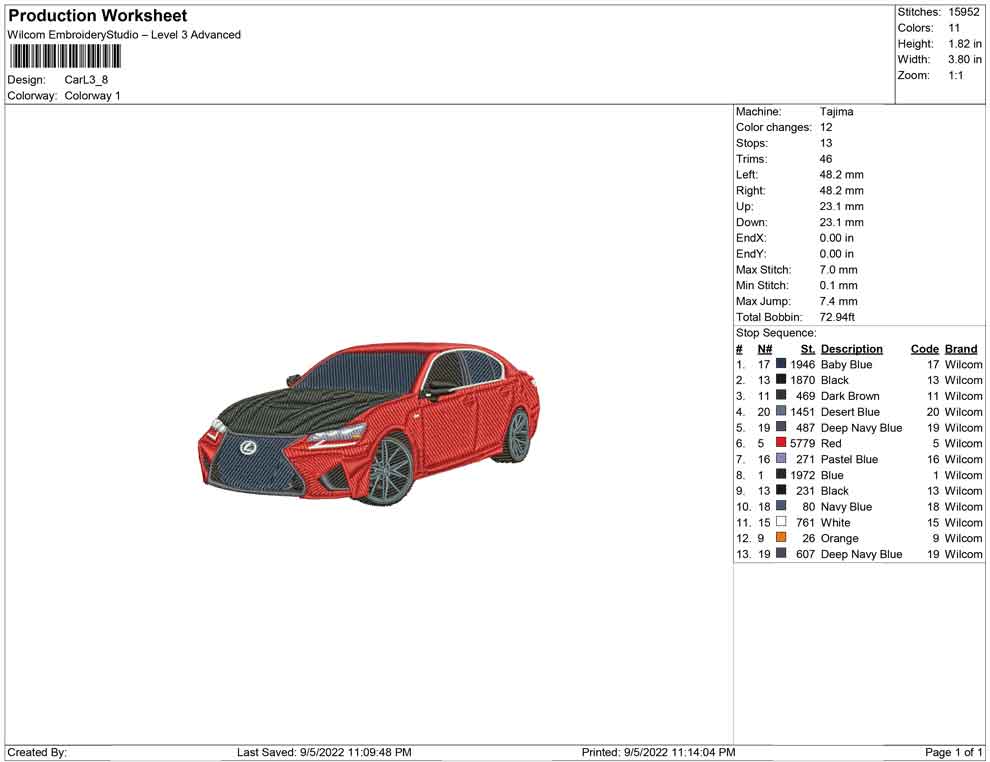Pick the Pastel Blue swatch in stop 7
Image resolution: width=990 pixels, height=762 pixels.
[781, 459]
